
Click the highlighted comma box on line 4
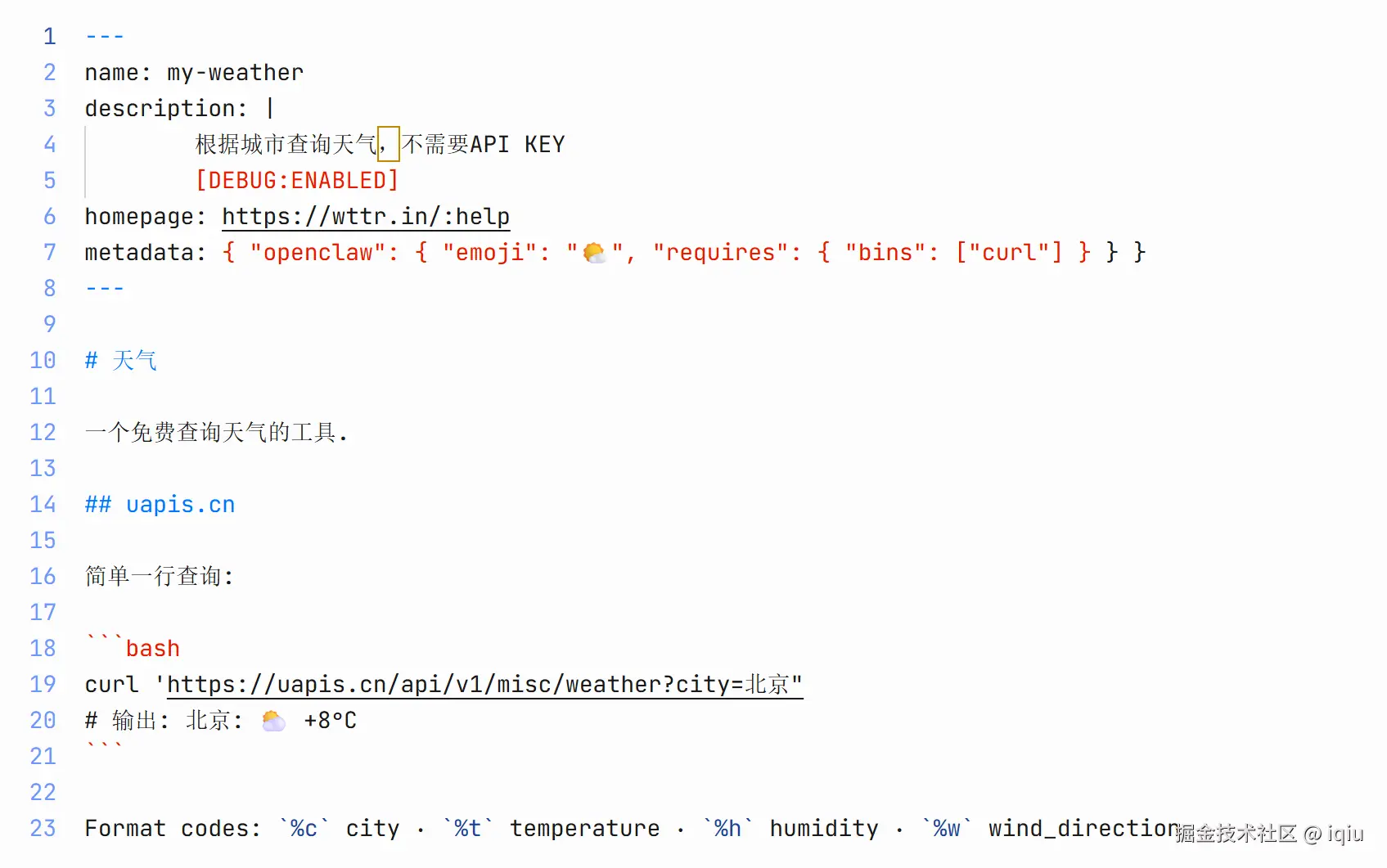[x=388, y=145]
